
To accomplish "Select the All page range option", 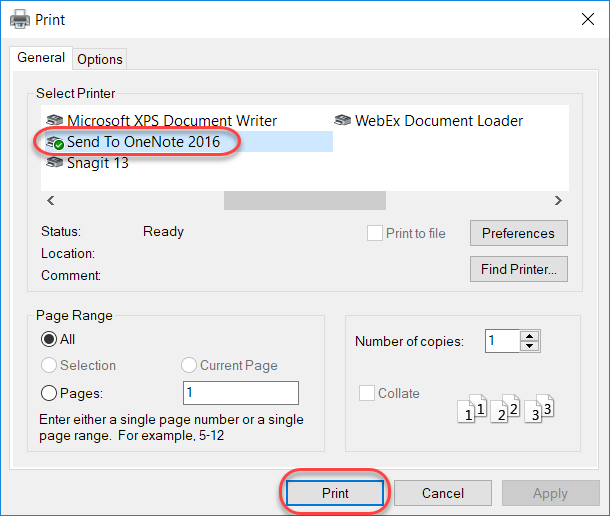I will (49, 339).
